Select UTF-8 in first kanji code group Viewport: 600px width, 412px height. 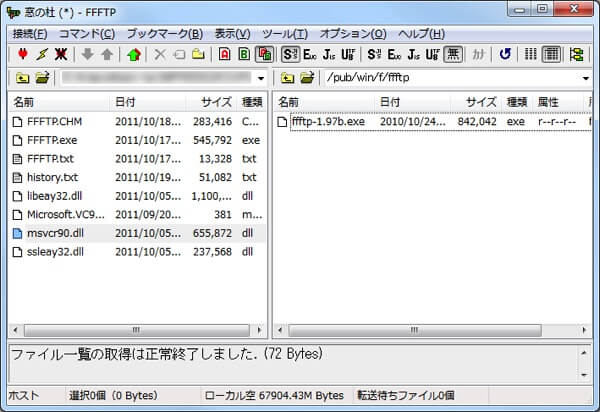[x=347, y=54]
